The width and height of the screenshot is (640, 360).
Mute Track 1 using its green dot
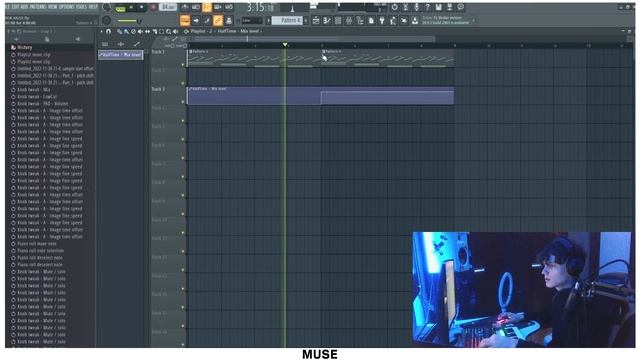click(183, 64)
